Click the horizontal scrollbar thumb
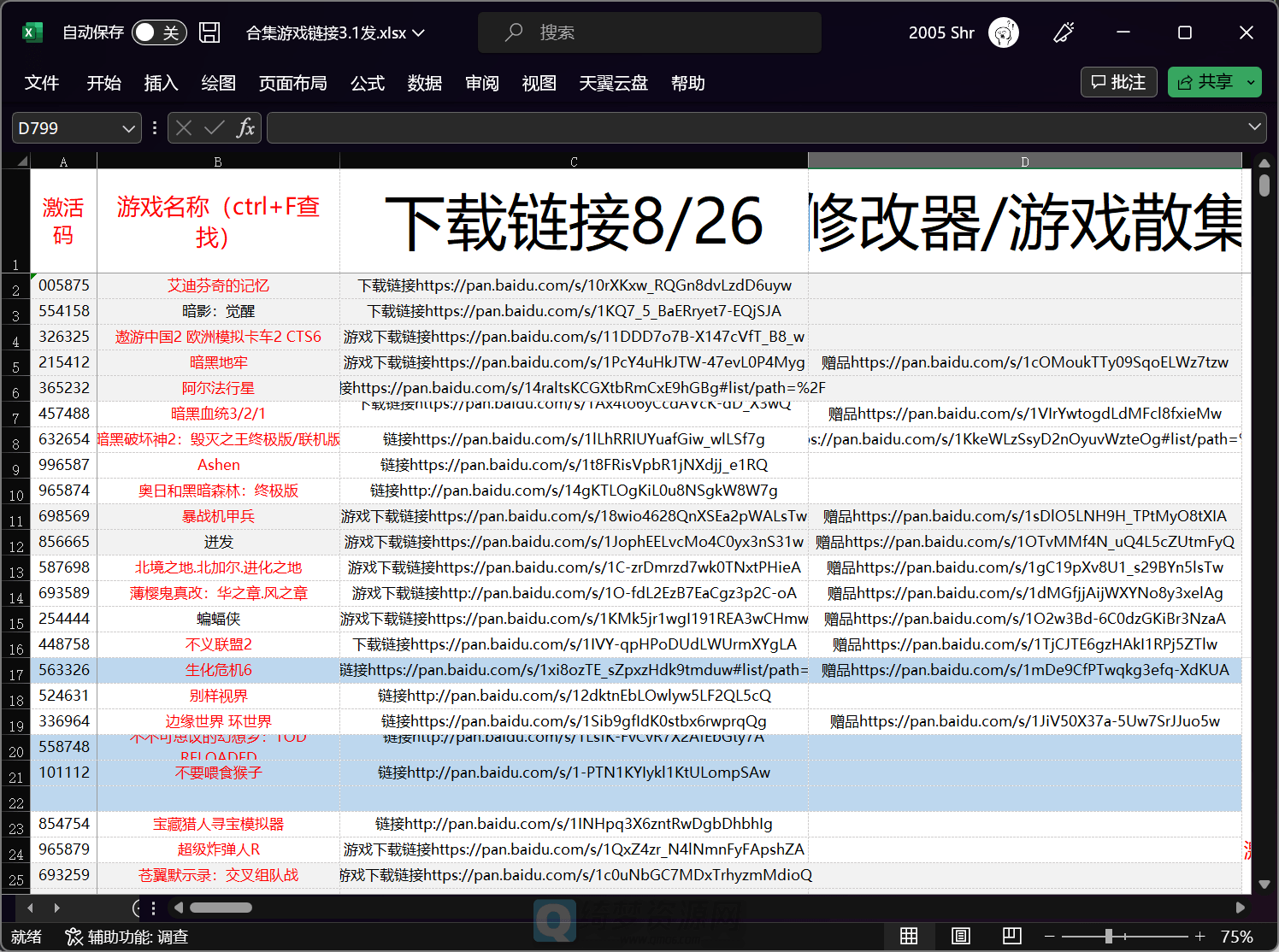 point(221,908)
